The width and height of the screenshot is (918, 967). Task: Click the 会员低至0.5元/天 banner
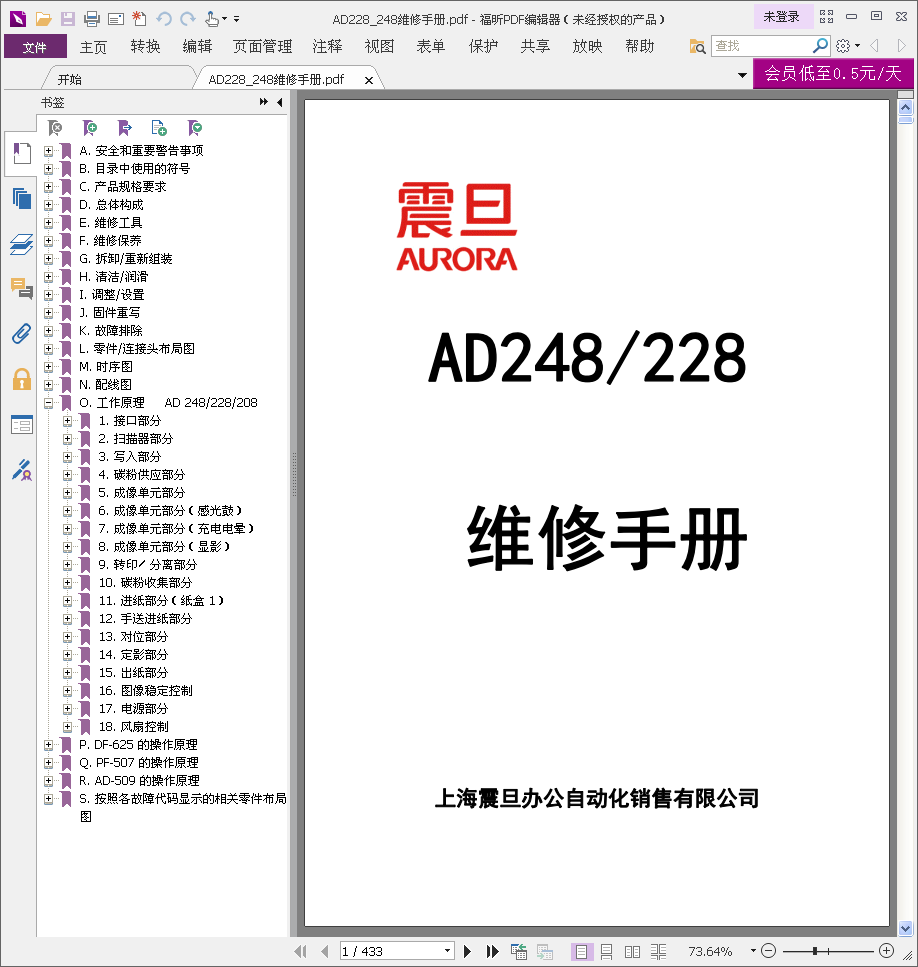click(x=833, y=74)
